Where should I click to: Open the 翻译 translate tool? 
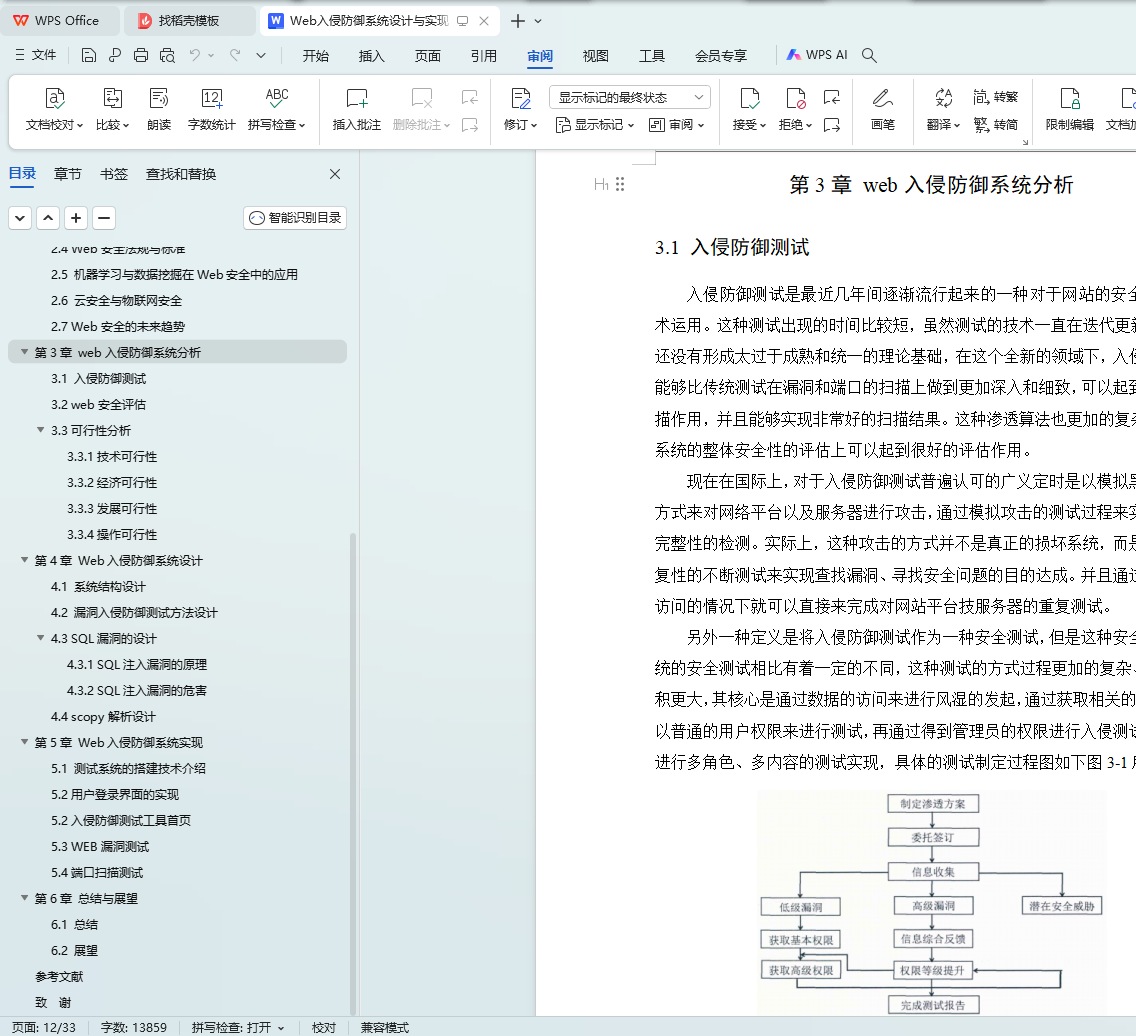[943, 109]
